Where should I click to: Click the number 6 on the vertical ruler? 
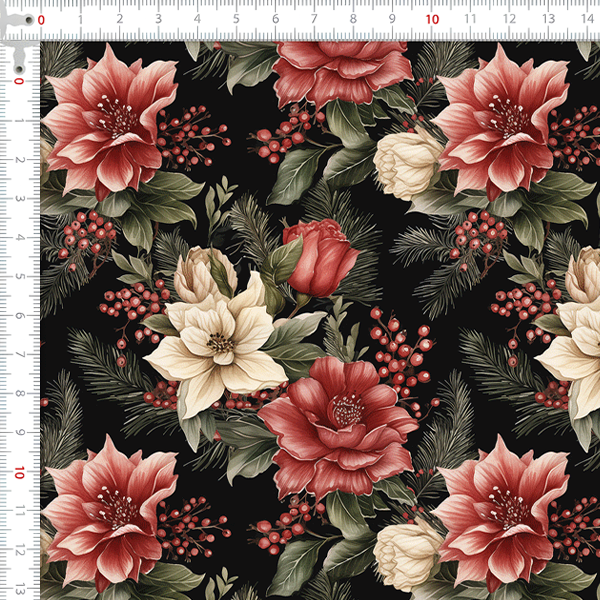(20, 316)
